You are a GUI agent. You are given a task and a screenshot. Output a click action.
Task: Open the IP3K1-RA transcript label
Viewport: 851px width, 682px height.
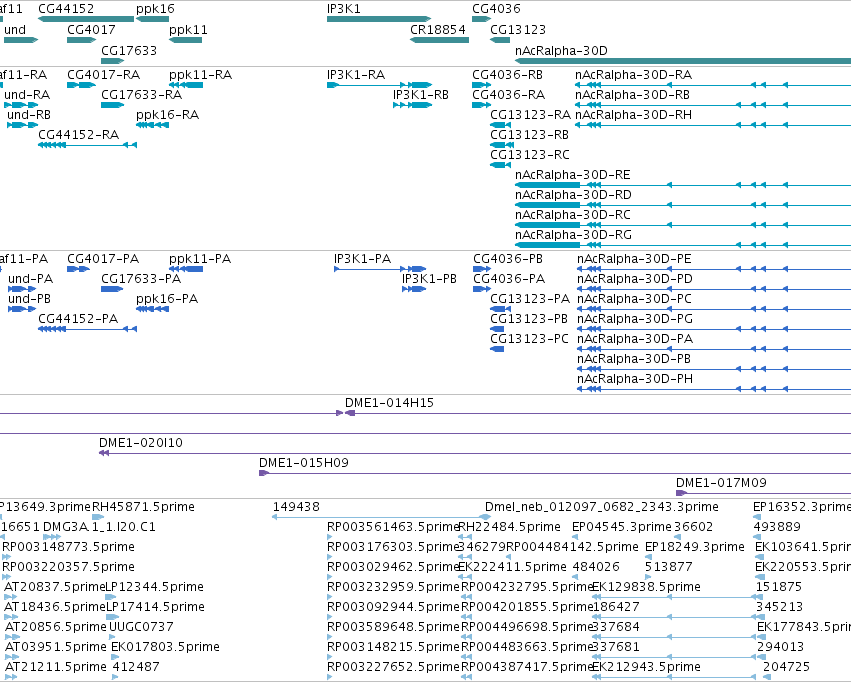[356, 74]
